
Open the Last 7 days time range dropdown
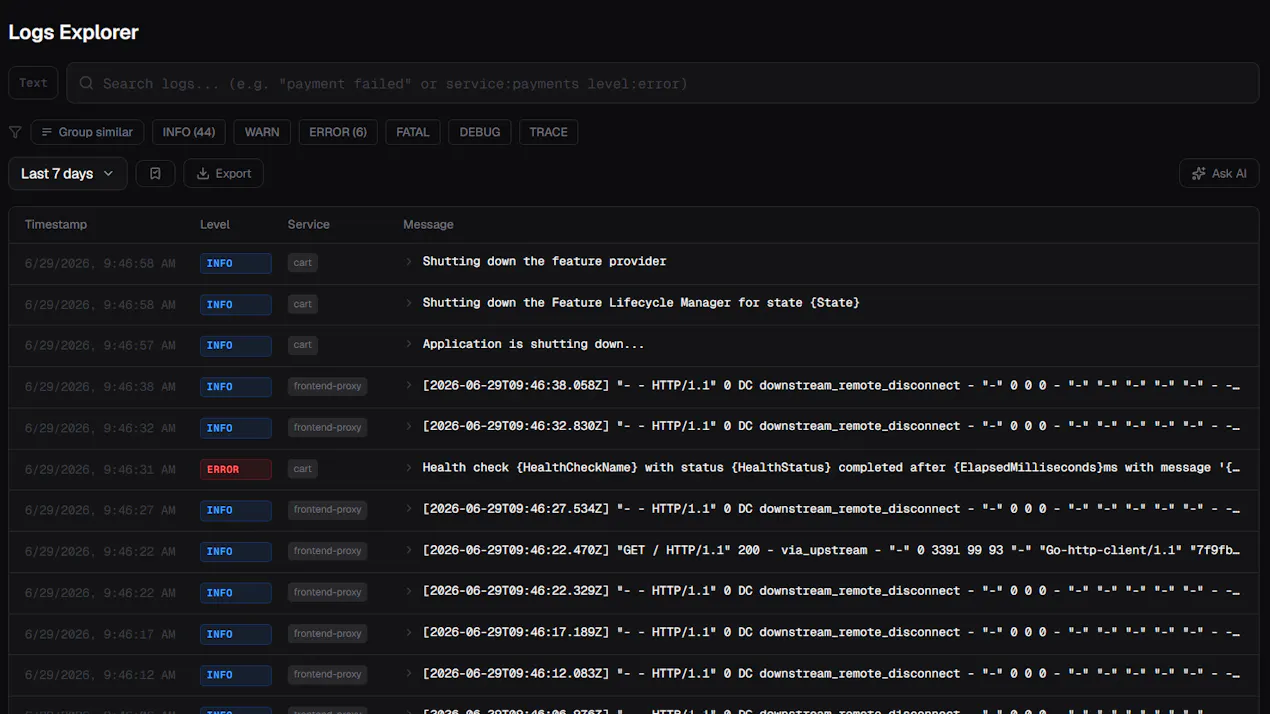(68, 173)
